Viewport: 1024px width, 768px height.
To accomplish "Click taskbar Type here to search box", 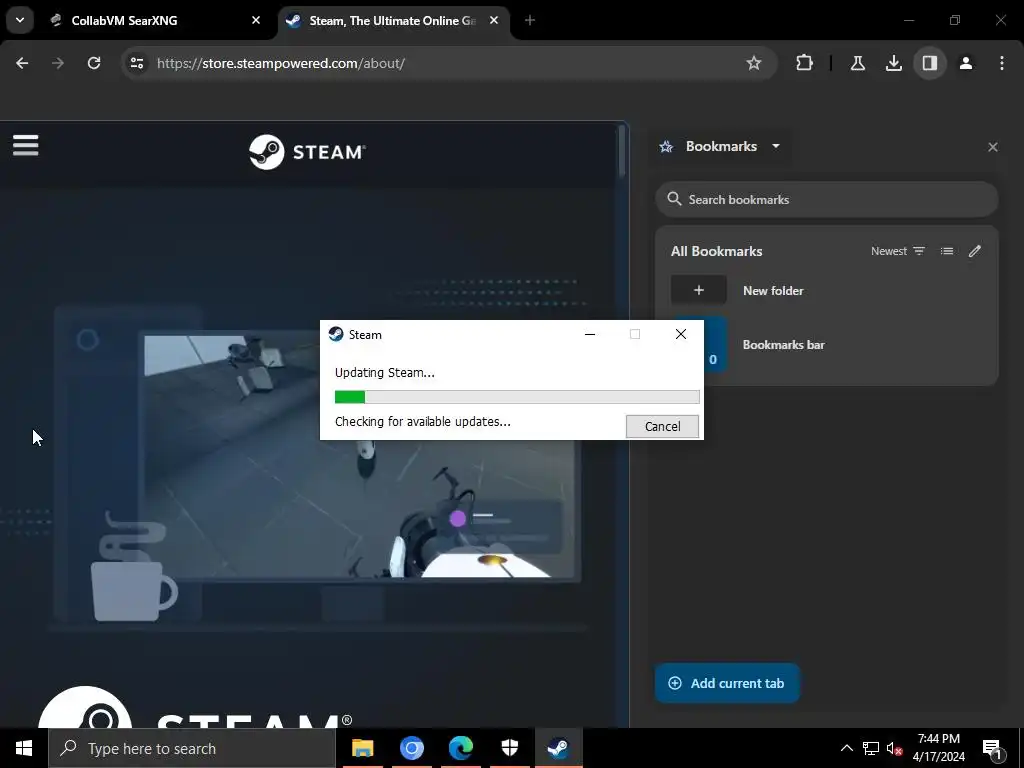I will (192, 748).
